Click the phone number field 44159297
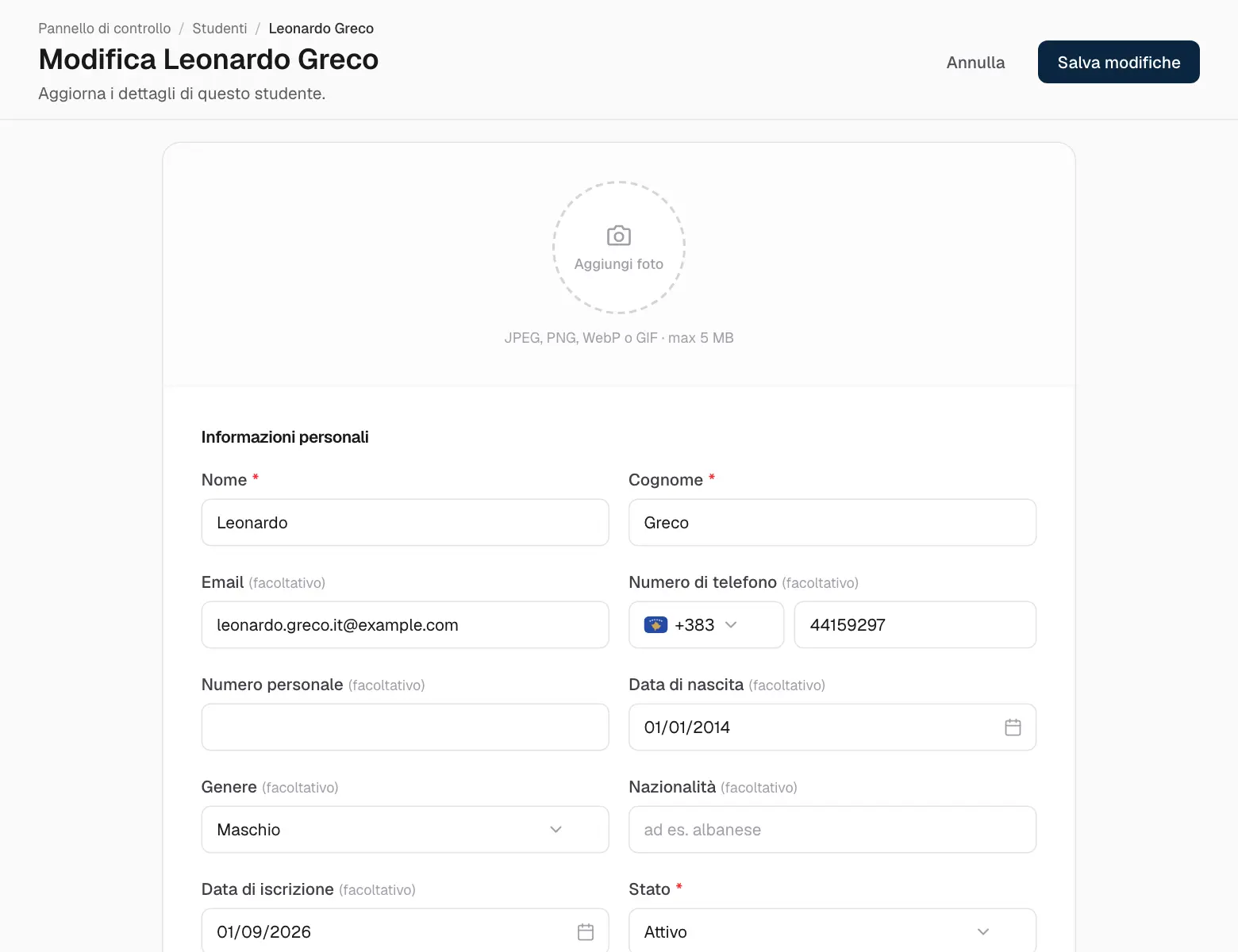The image size is (1238, 952). tap(915, 625)
